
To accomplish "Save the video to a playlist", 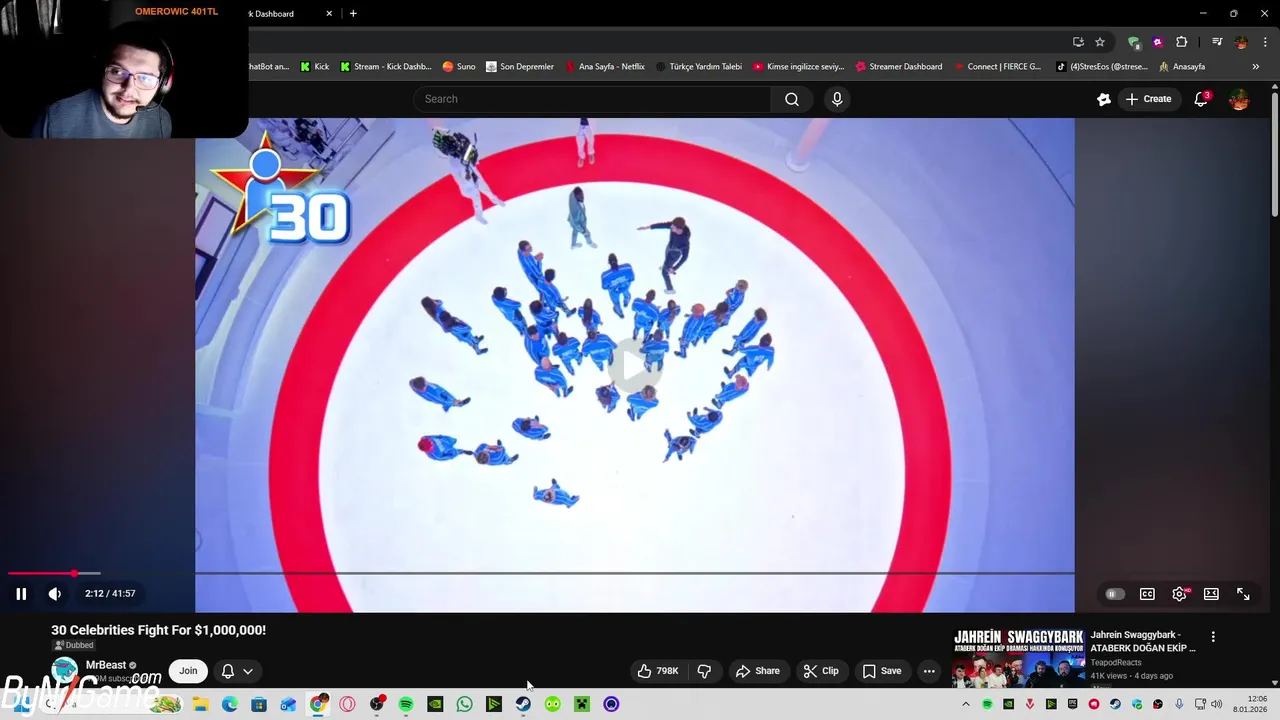I will click(882, 671).
